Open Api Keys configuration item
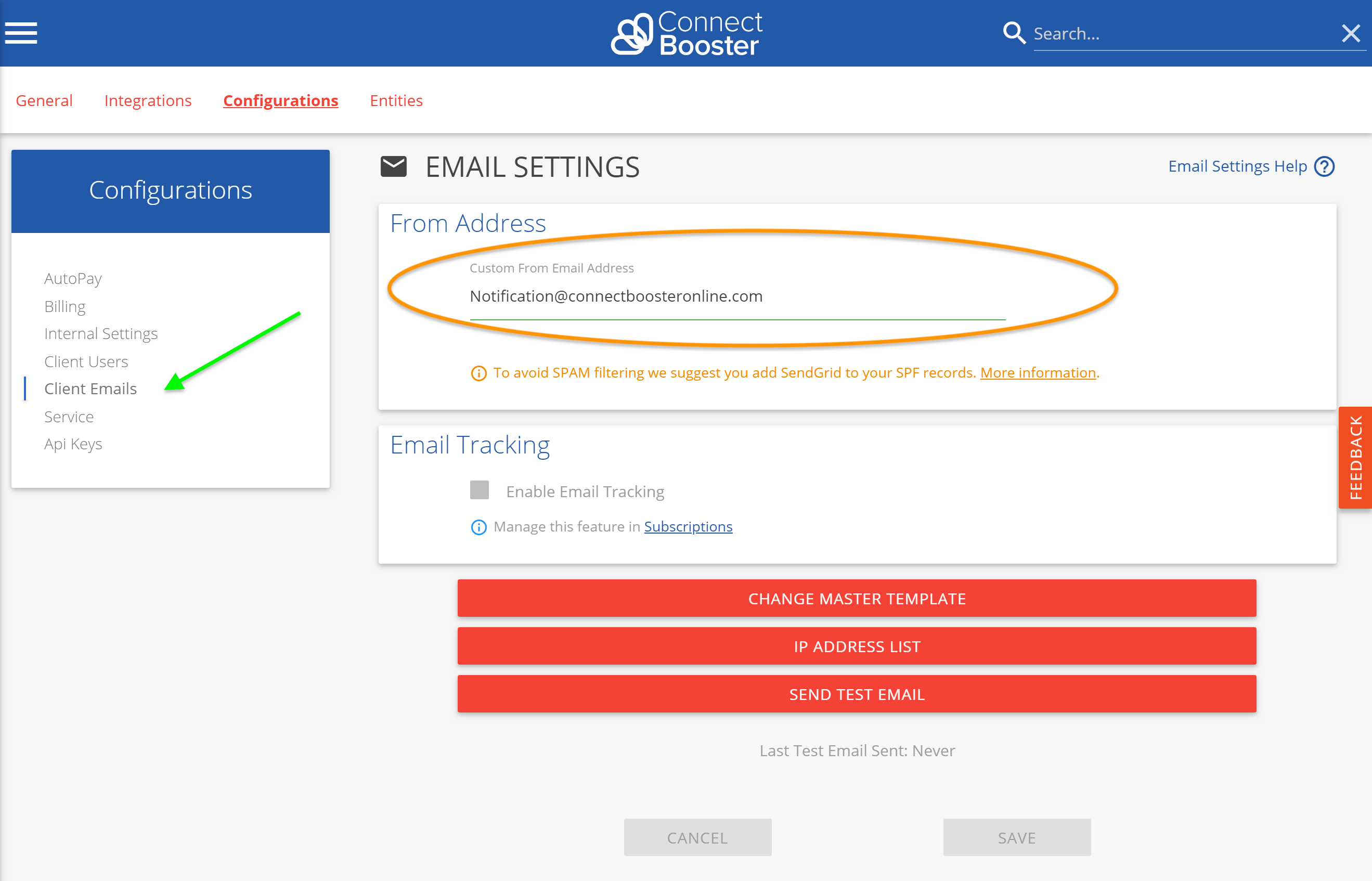 click(x=73, y=444)
